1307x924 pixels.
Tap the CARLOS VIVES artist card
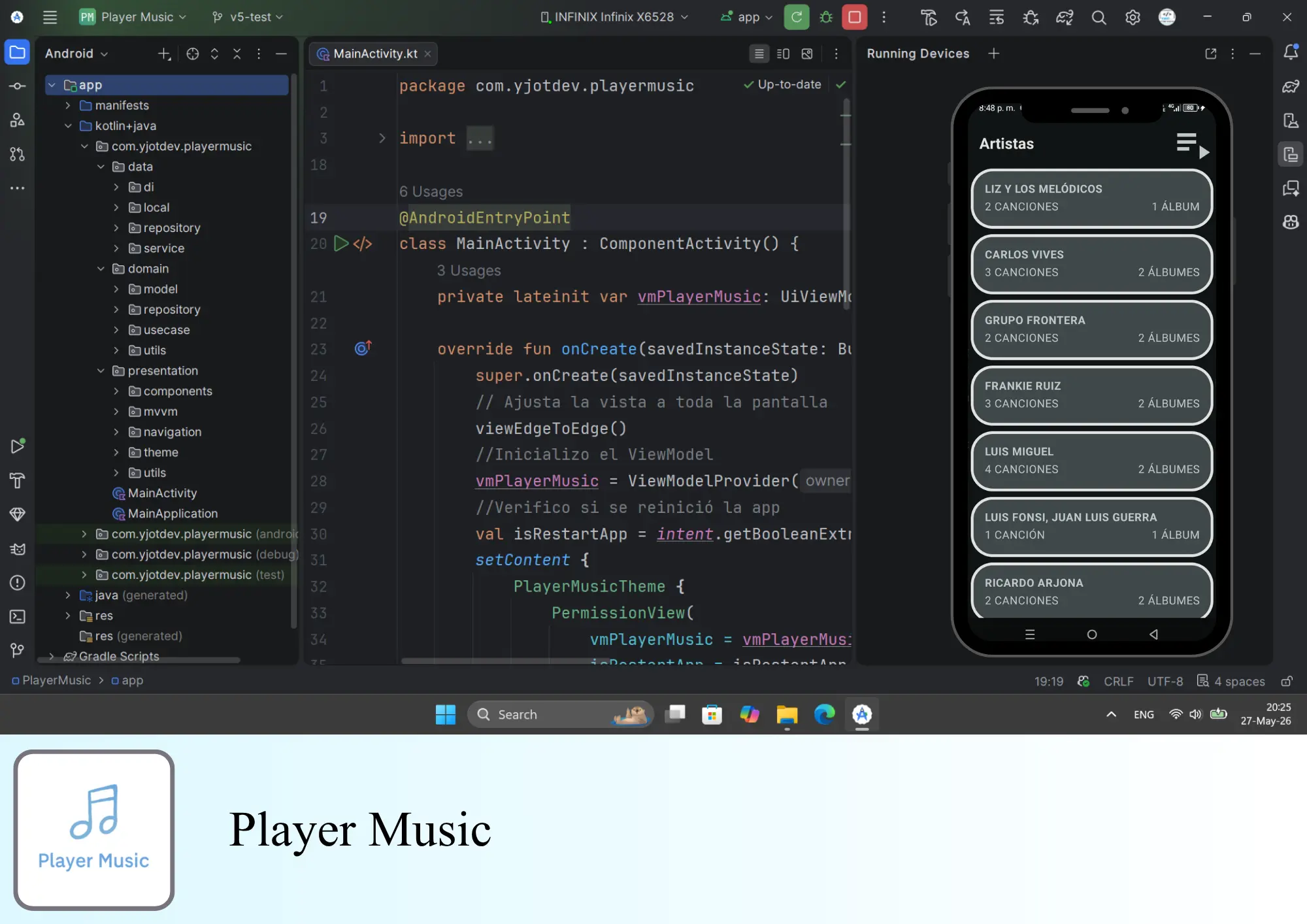click(1091, 264)
